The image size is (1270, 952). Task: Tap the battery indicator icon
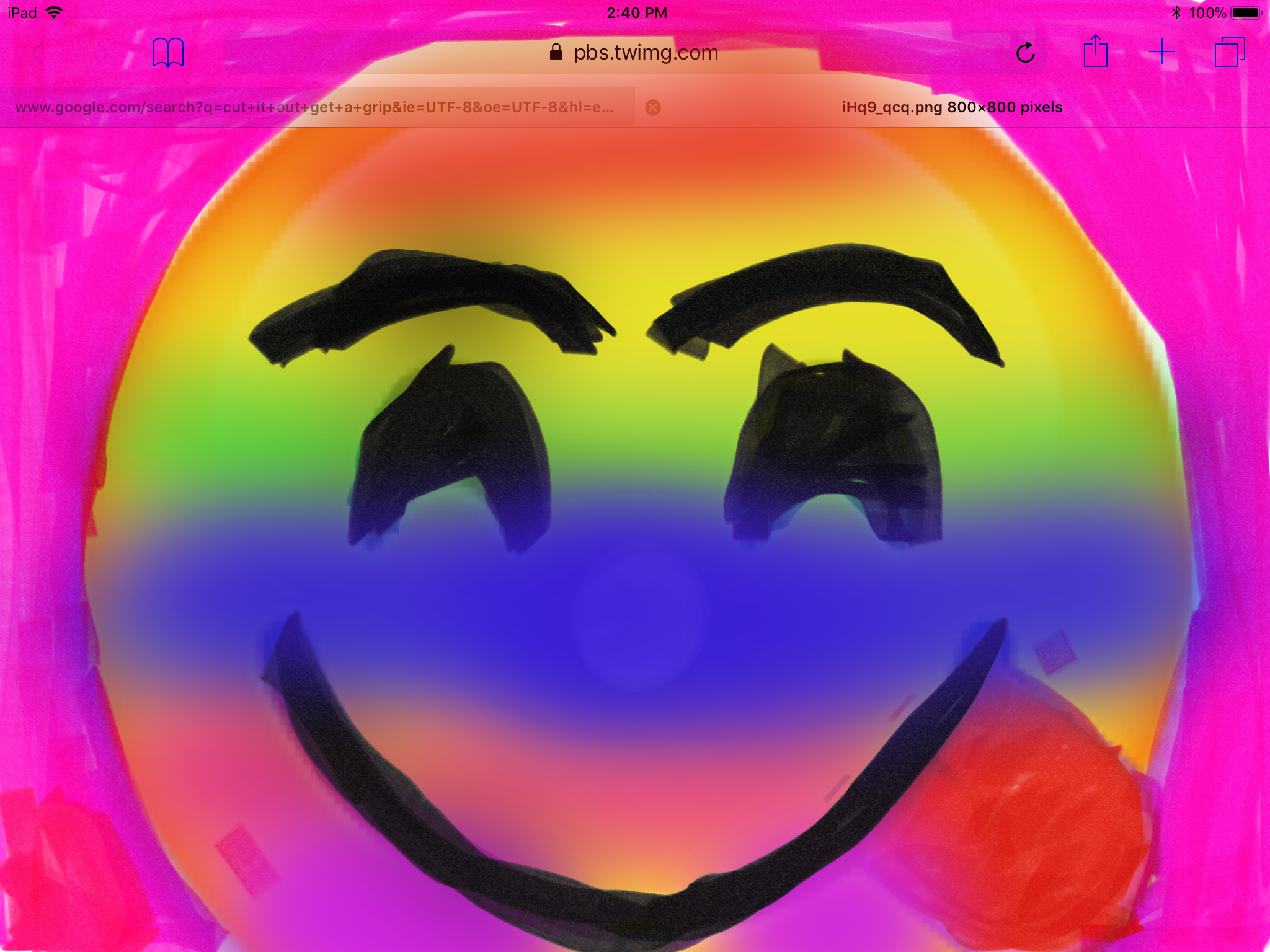(1247, 12)
